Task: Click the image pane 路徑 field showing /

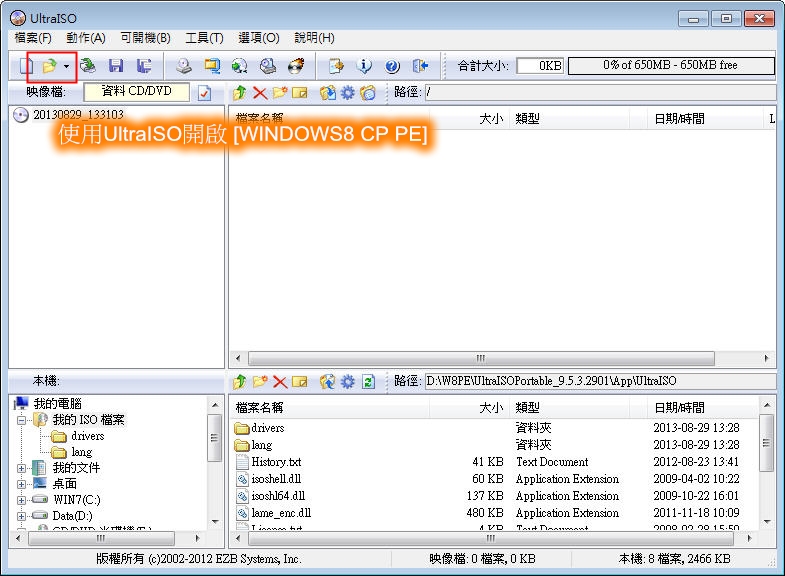Action: [x=600, y=92]
